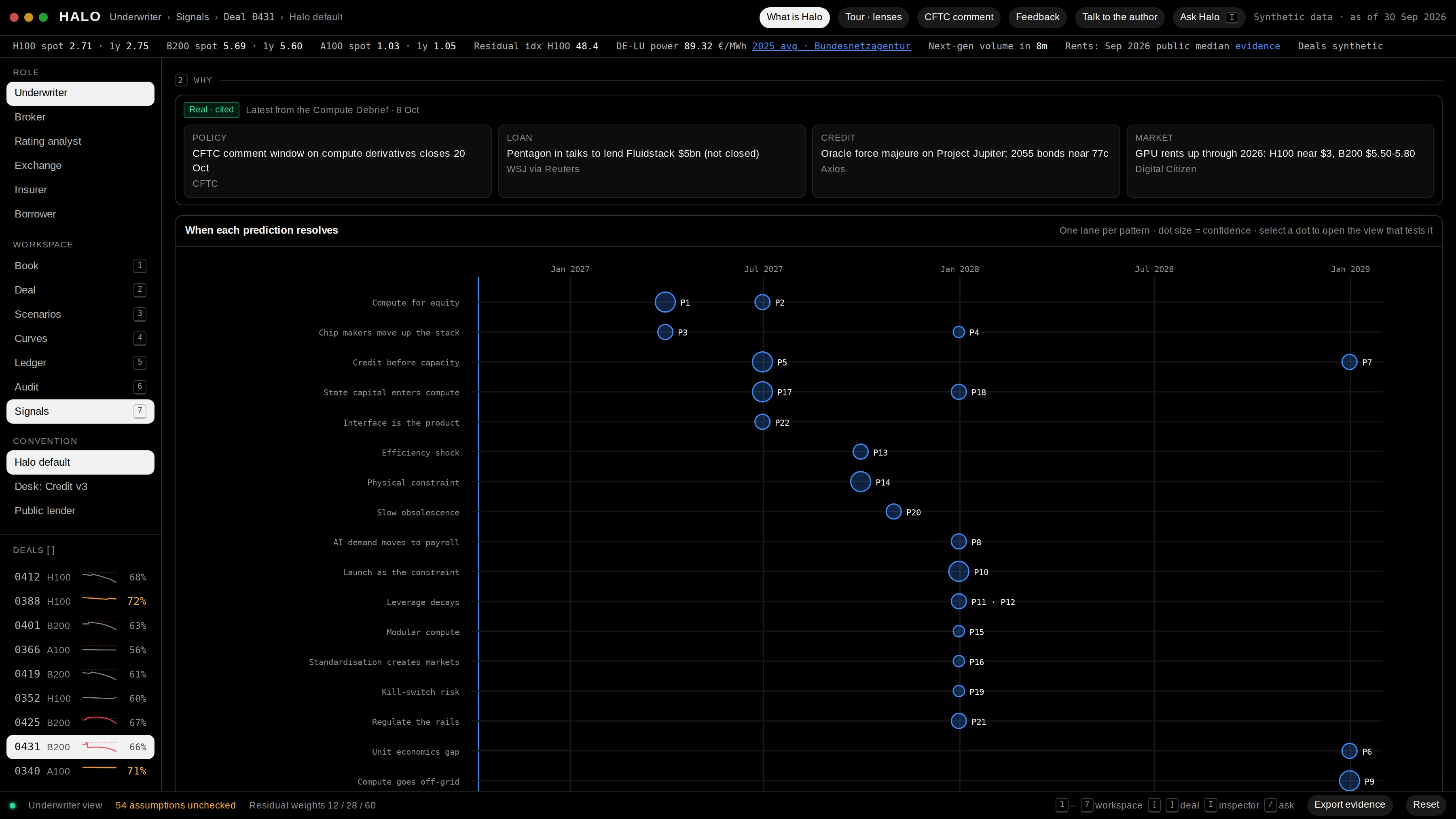The width and height of the screenshot is (1456, 819).
Task: Select deal 0412 H100
Action: coord(80,577)
